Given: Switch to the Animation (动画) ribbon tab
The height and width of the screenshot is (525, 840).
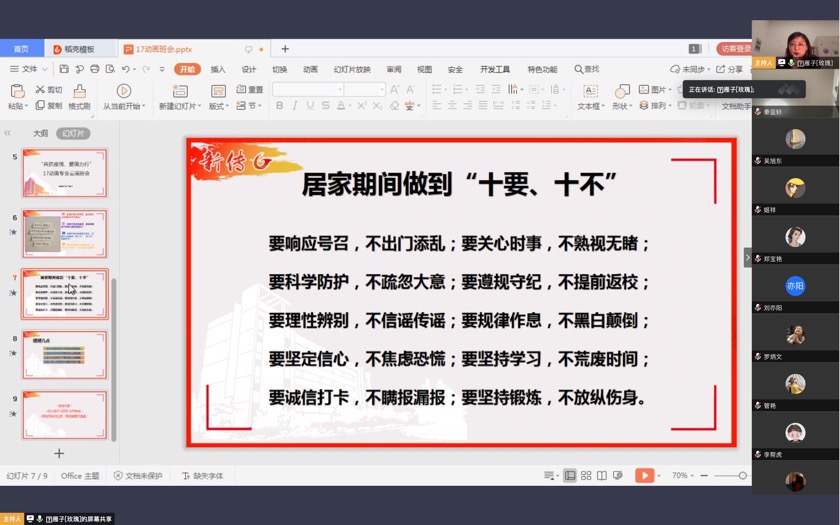Looking at the screenshot, I should 310,69.
